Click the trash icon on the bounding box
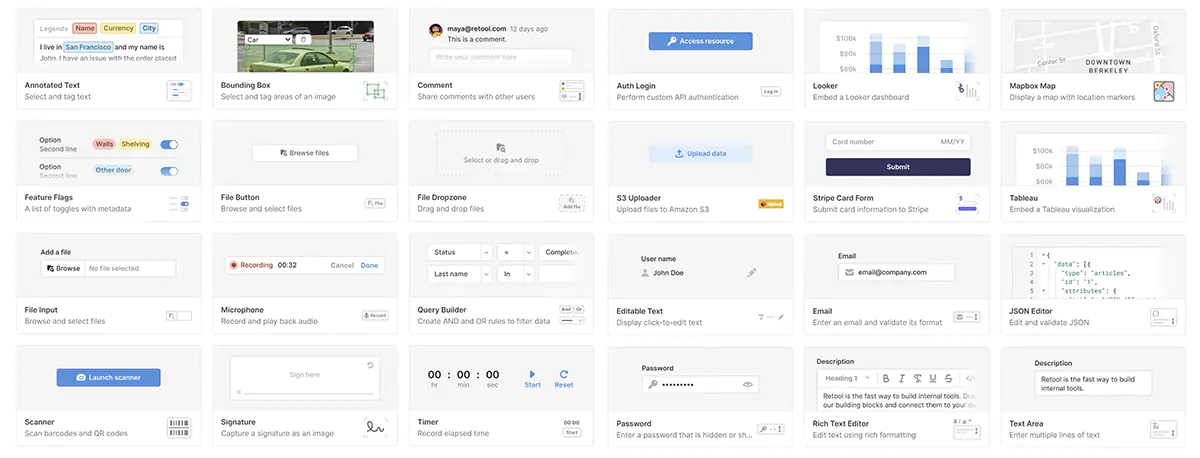 click(x=304, y=39)
